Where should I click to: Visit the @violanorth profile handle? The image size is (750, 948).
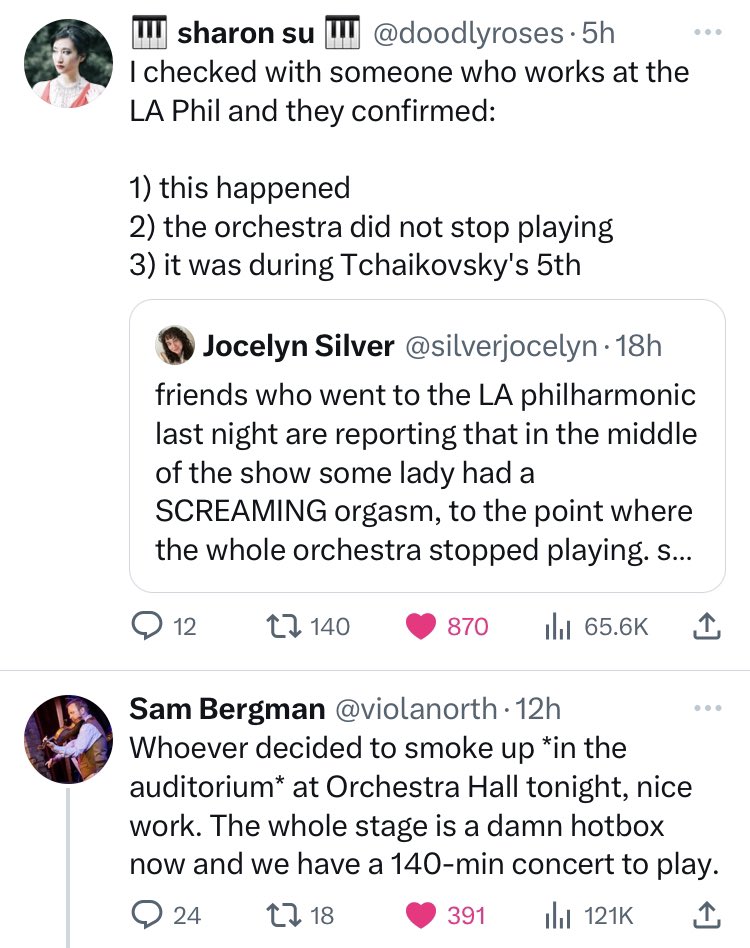415,709
